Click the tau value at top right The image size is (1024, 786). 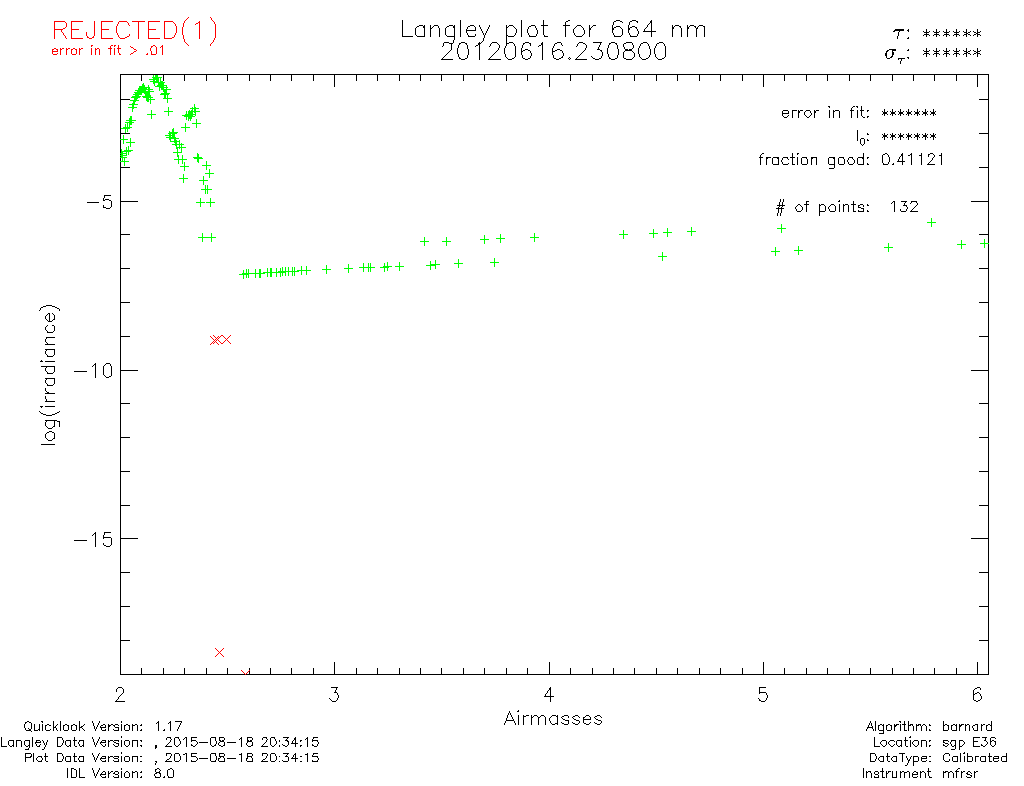(951, 34)
